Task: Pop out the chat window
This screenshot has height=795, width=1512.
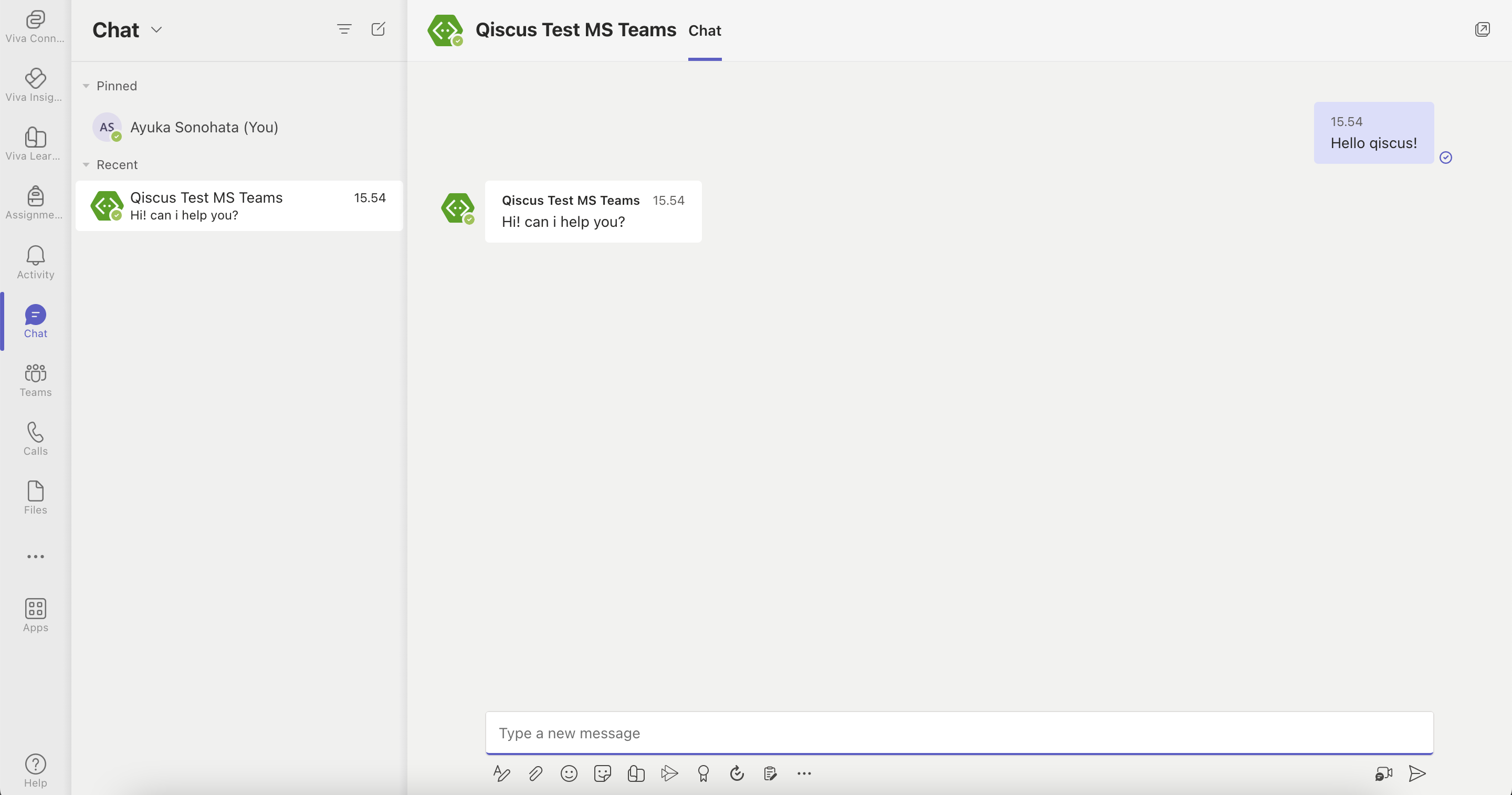Action: tap(1482, 29)
